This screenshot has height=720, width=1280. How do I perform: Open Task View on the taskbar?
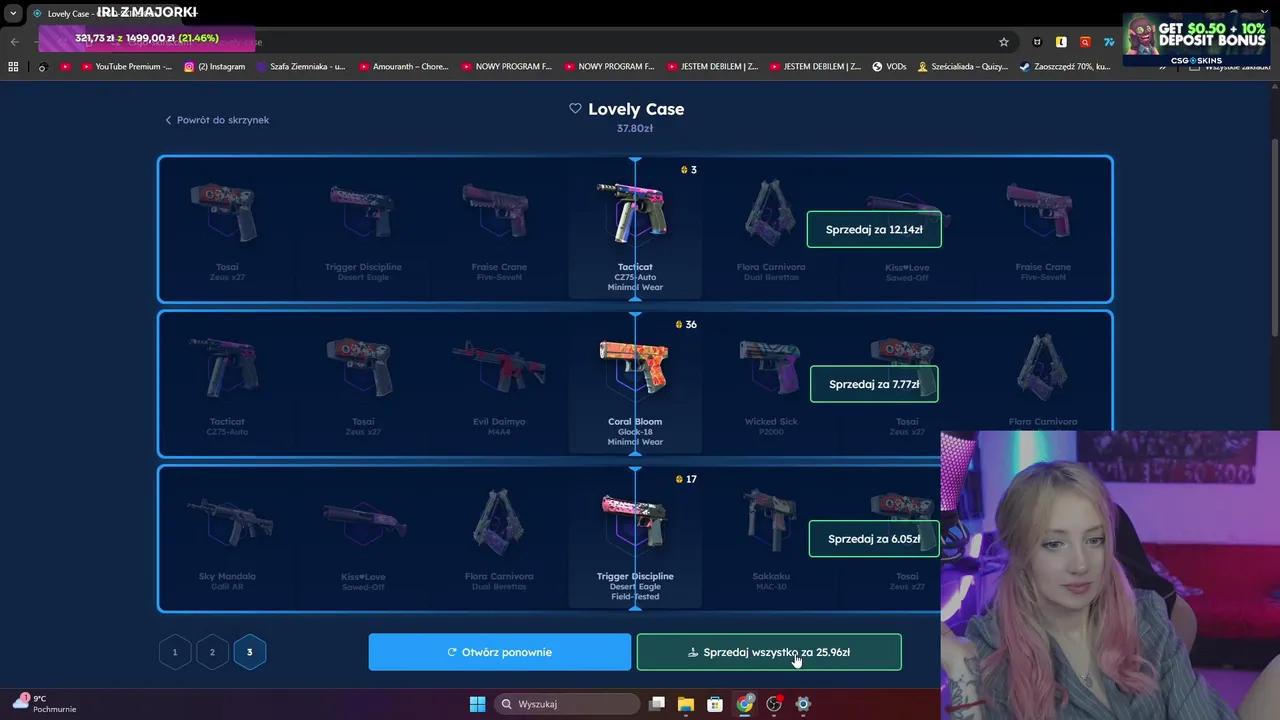click(657, 704)
